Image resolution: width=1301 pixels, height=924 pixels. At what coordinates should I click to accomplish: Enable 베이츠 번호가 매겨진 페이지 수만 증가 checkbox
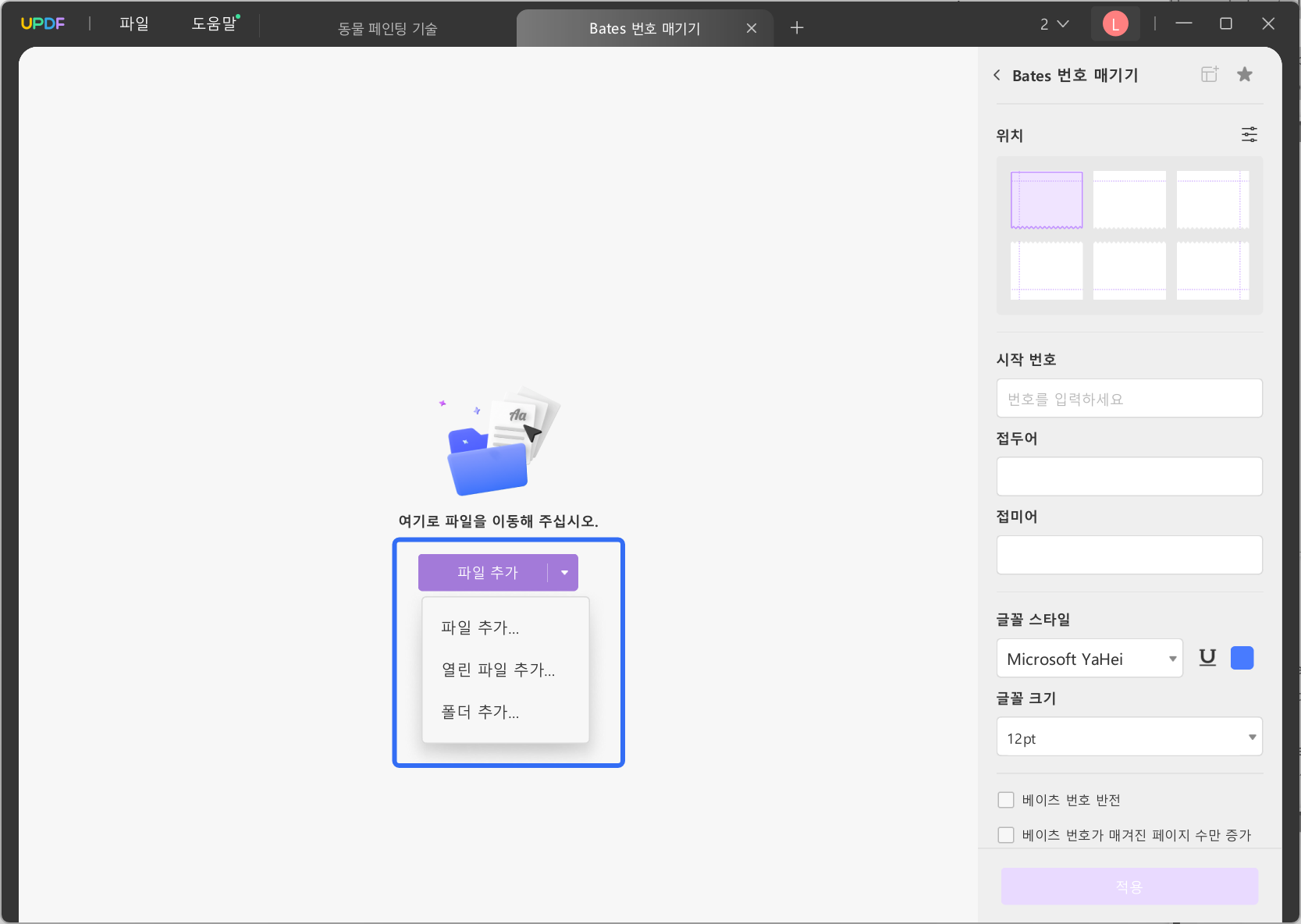click(x=1006, y=835)
